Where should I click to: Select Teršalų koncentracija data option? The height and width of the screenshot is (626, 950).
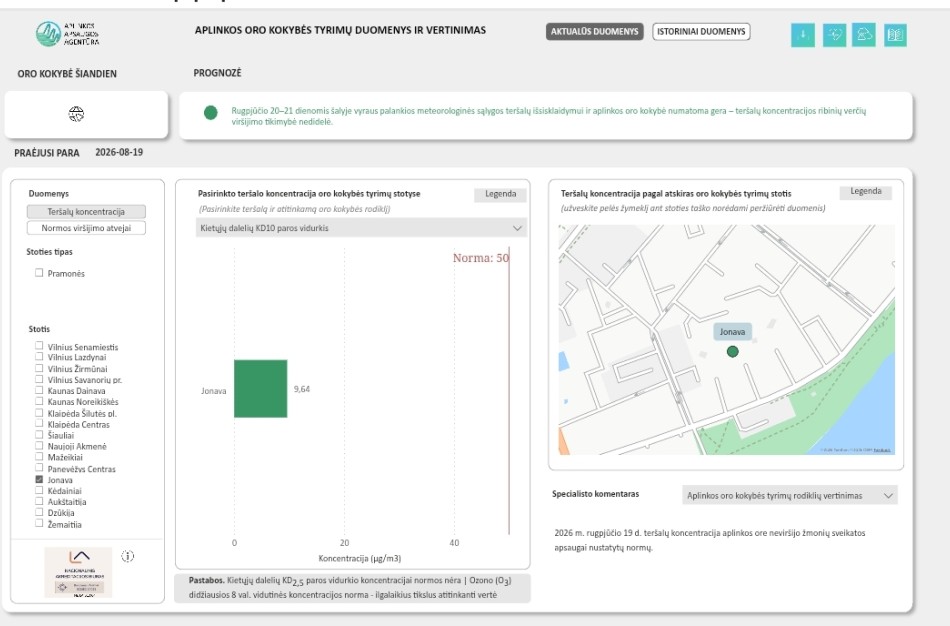86,211
